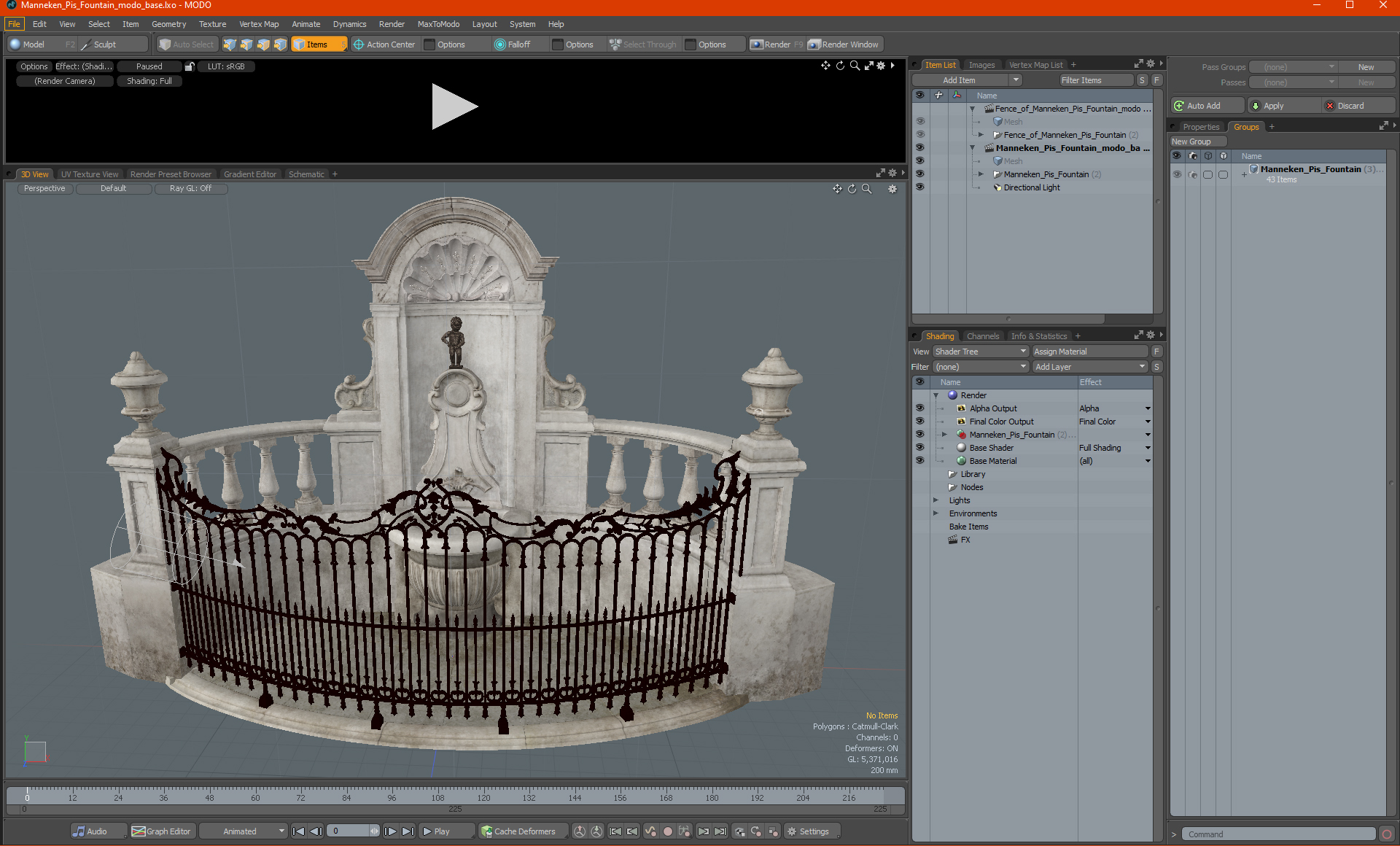
Task: Hide Base Shader layer
Action: click(x=919, y=448)
